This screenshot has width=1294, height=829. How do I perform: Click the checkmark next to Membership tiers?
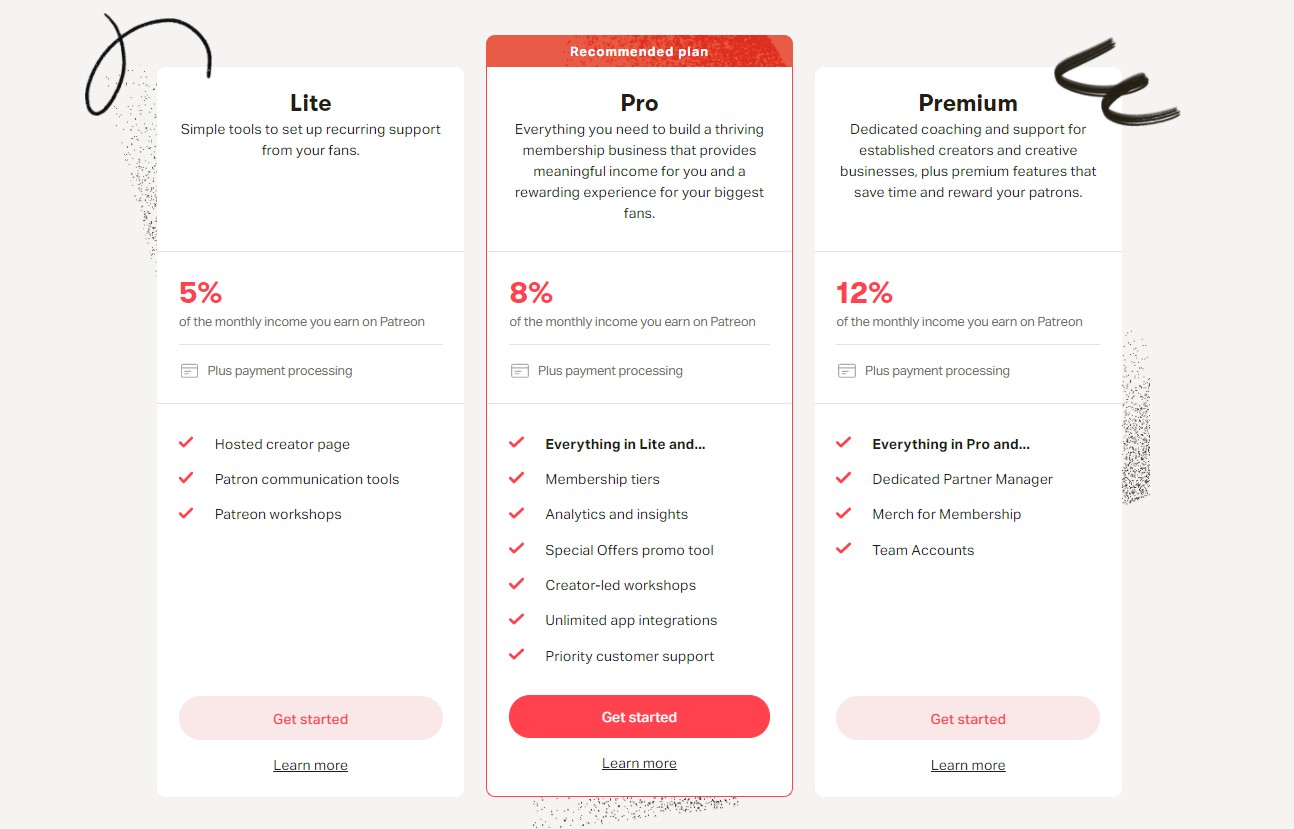tap(516, 478)
